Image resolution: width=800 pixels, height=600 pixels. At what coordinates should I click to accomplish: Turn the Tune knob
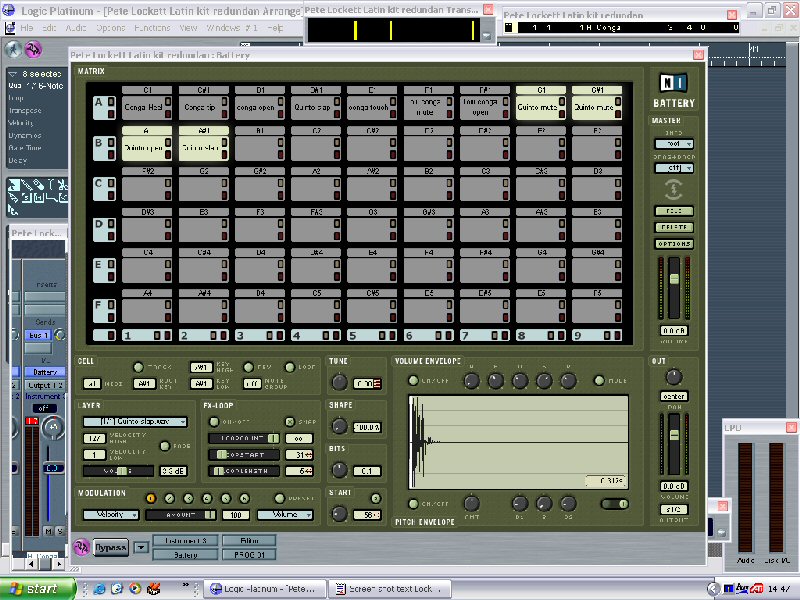tap(340, 383)
